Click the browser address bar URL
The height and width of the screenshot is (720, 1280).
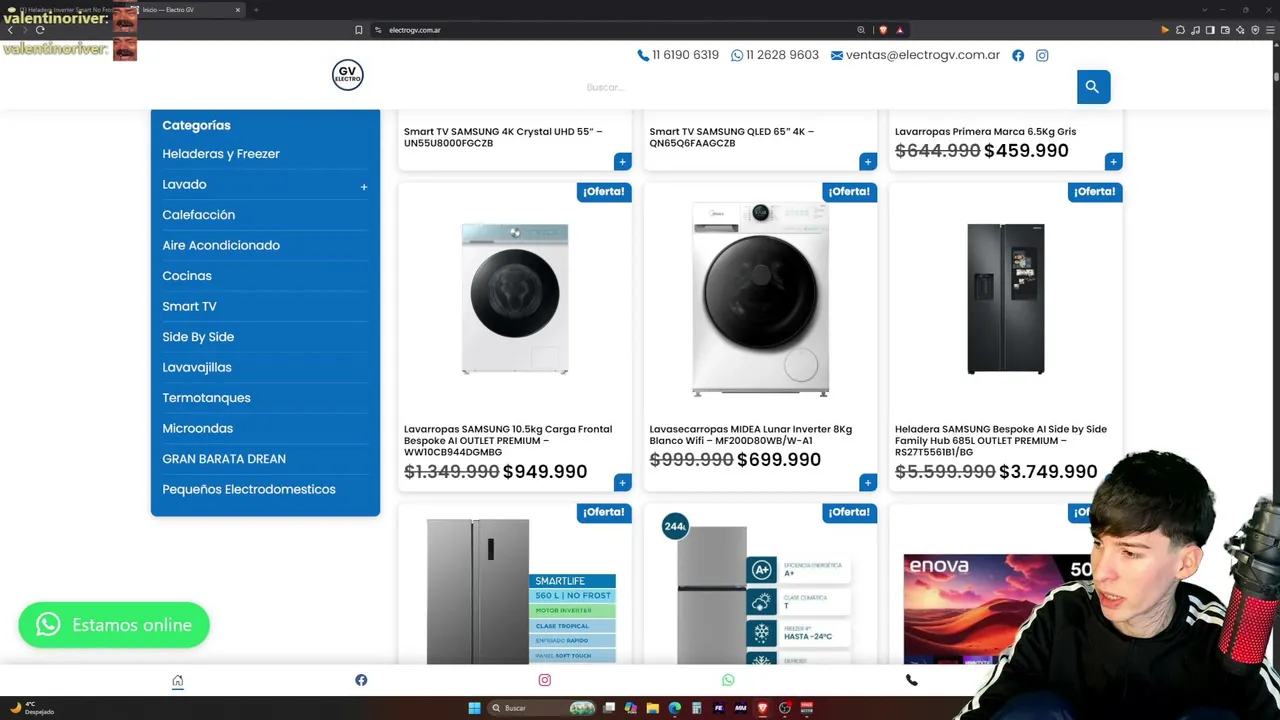(415, 30)
